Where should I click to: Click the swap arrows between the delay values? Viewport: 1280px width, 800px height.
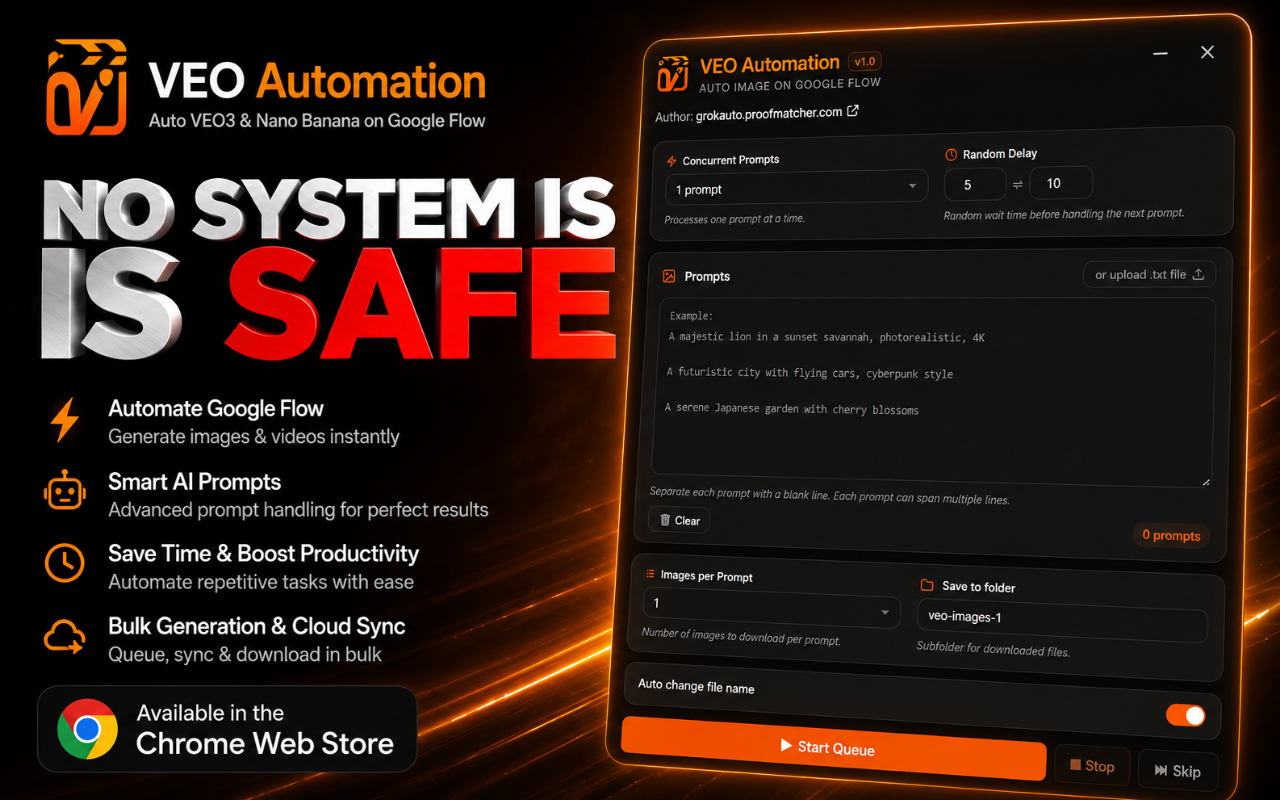click(x=1020, y=184)
